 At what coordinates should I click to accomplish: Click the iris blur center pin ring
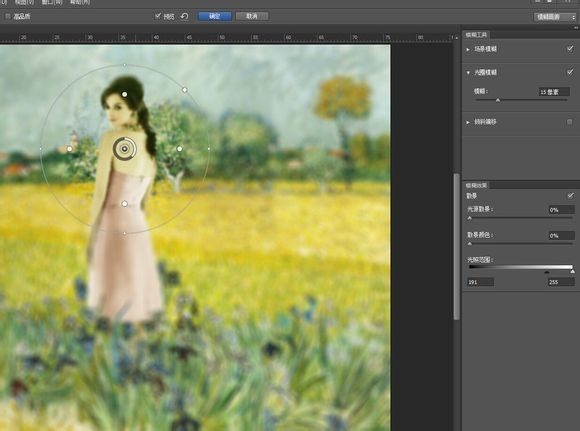click(x=125, y=149)
